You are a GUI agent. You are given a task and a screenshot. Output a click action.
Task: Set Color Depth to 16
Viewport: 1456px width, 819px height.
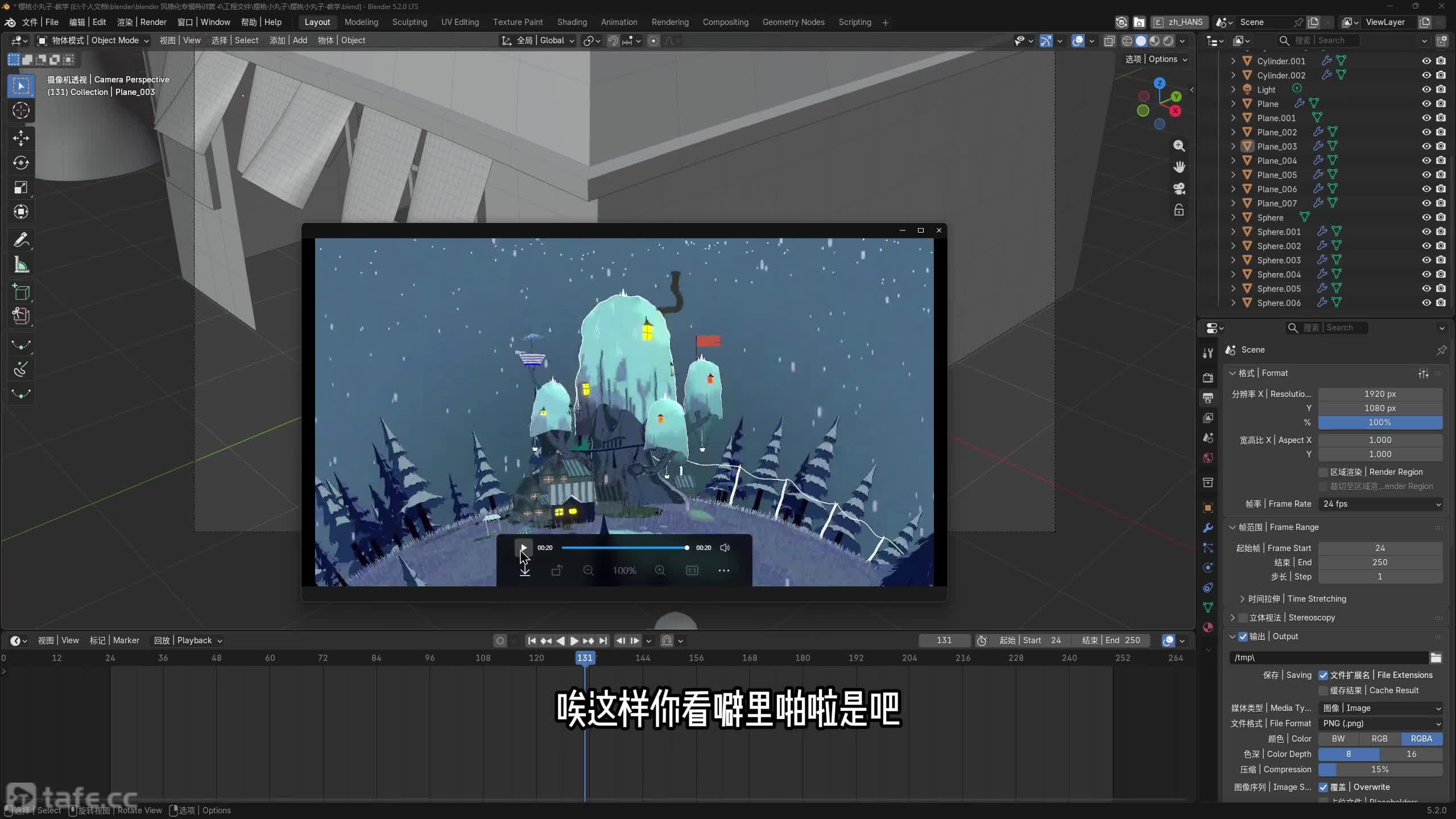[1412, 754]
